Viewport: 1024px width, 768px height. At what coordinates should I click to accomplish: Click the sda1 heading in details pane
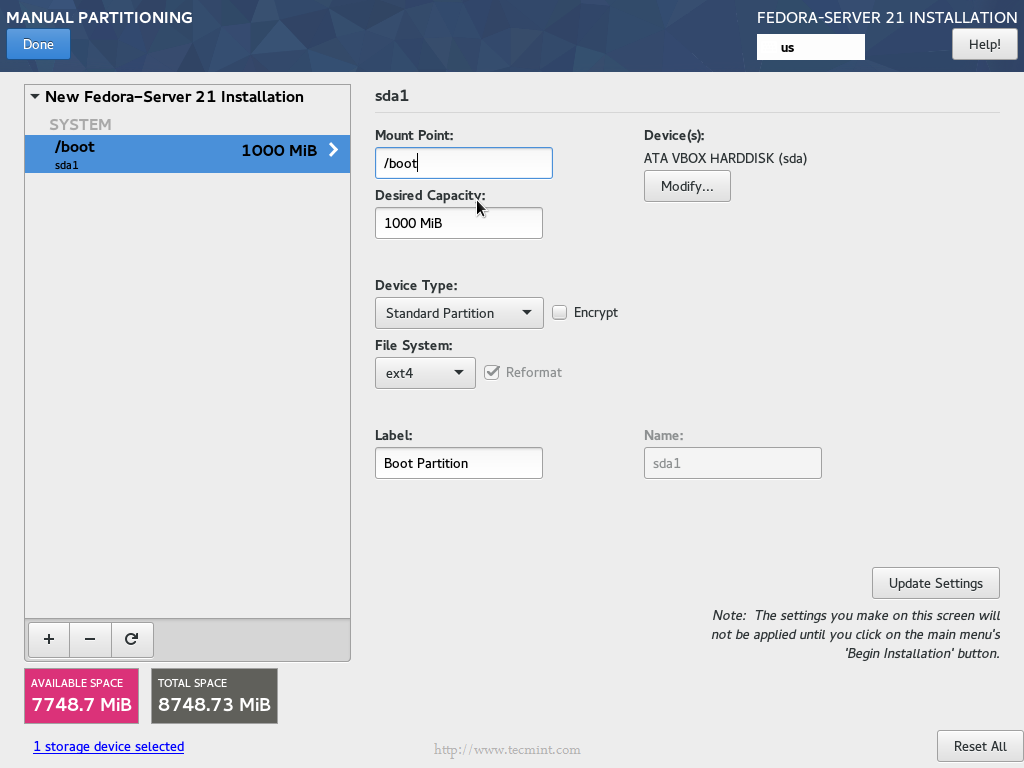(392, 96)
